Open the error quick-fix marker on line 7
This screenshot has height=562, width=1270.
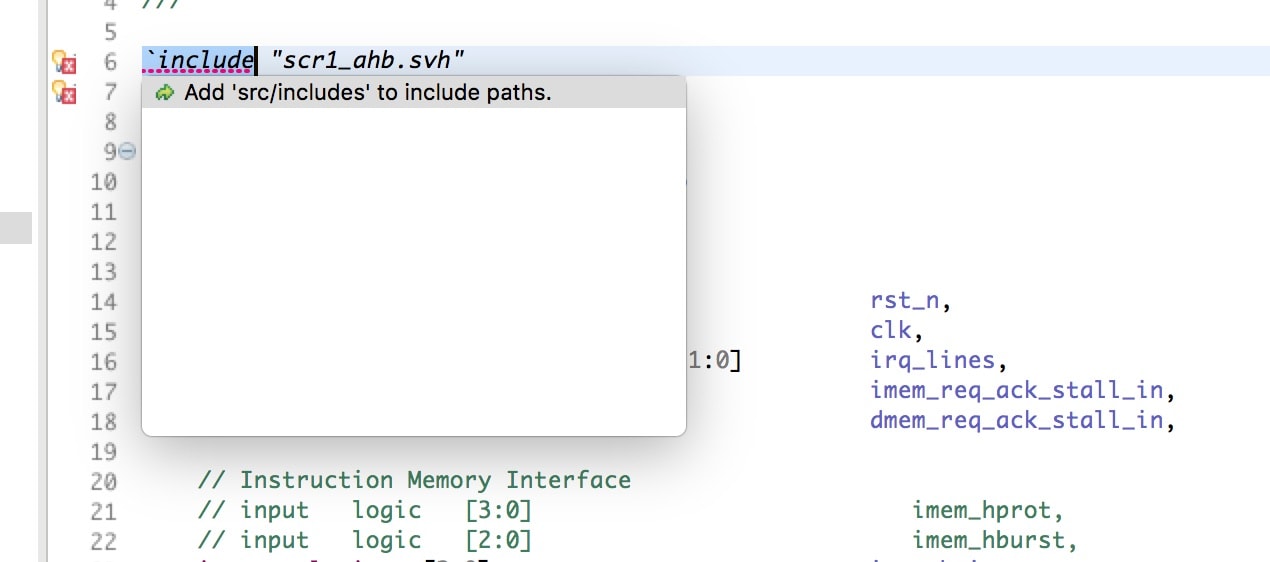tap(64, 92)
